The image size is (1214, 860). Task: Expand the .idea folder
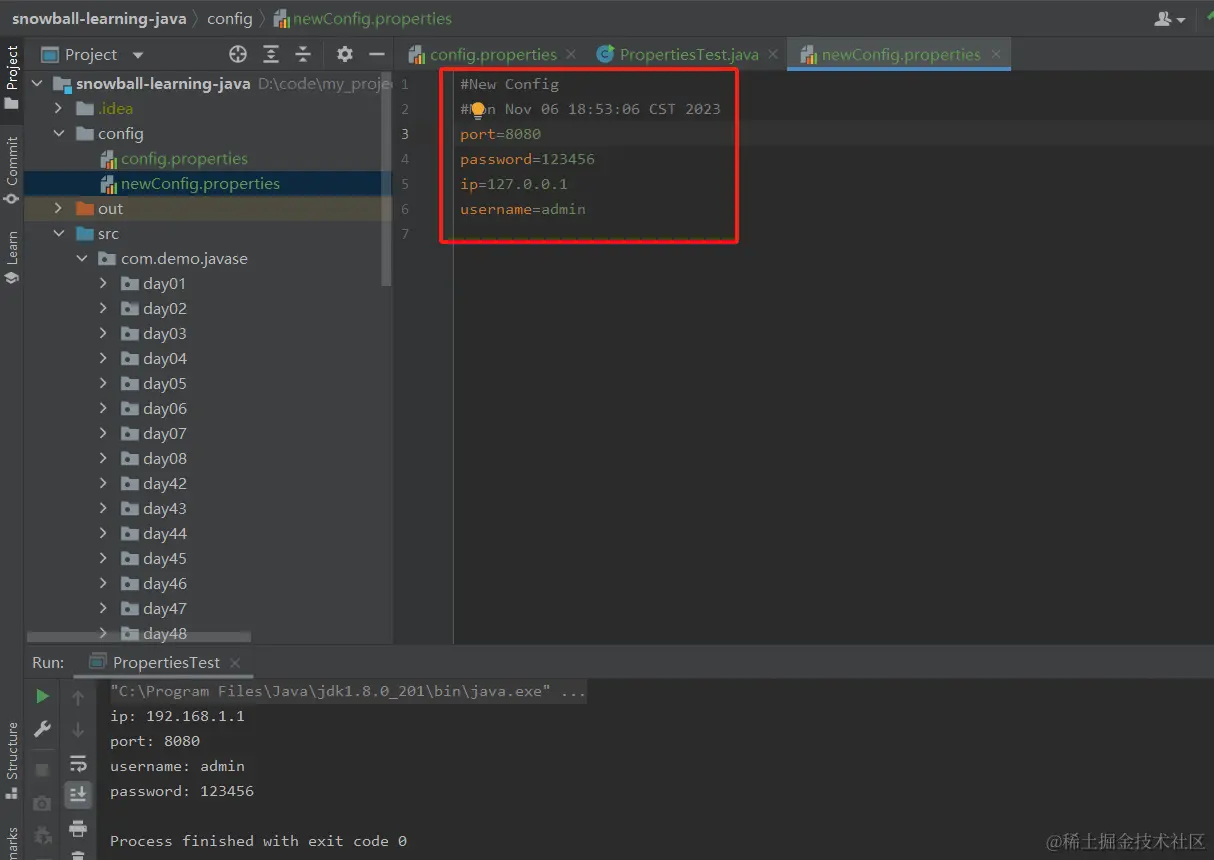(x=59, y=108)
